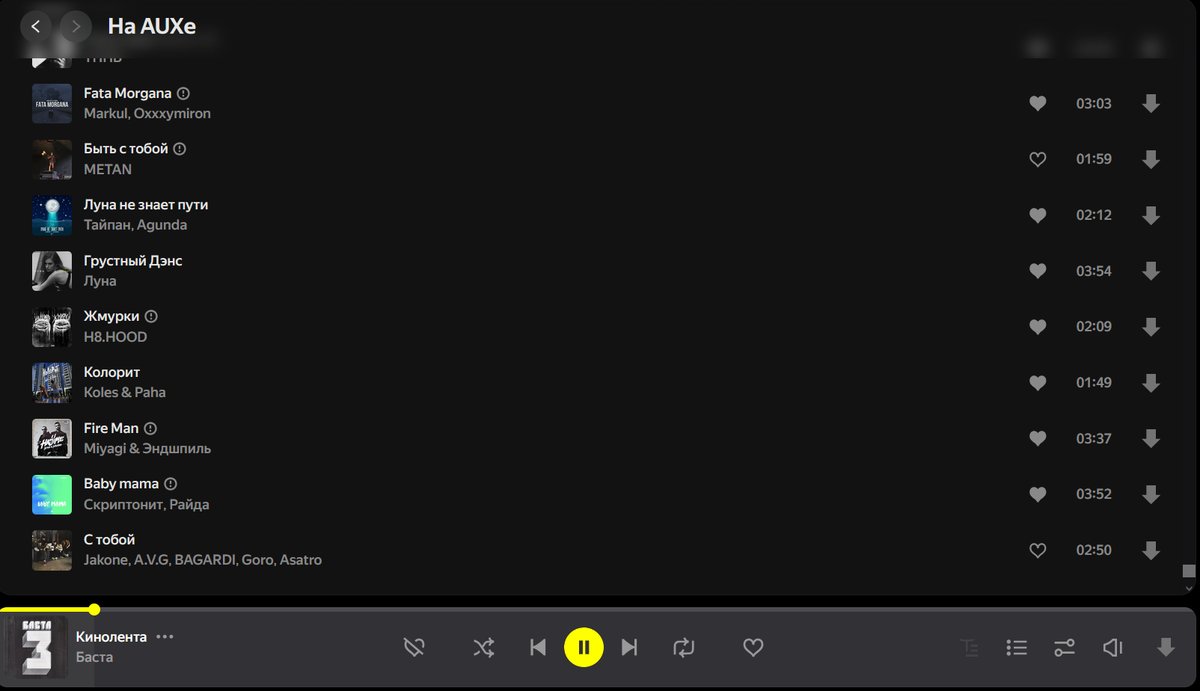
Task: Return to the previous track
Action: coord(538,648)
